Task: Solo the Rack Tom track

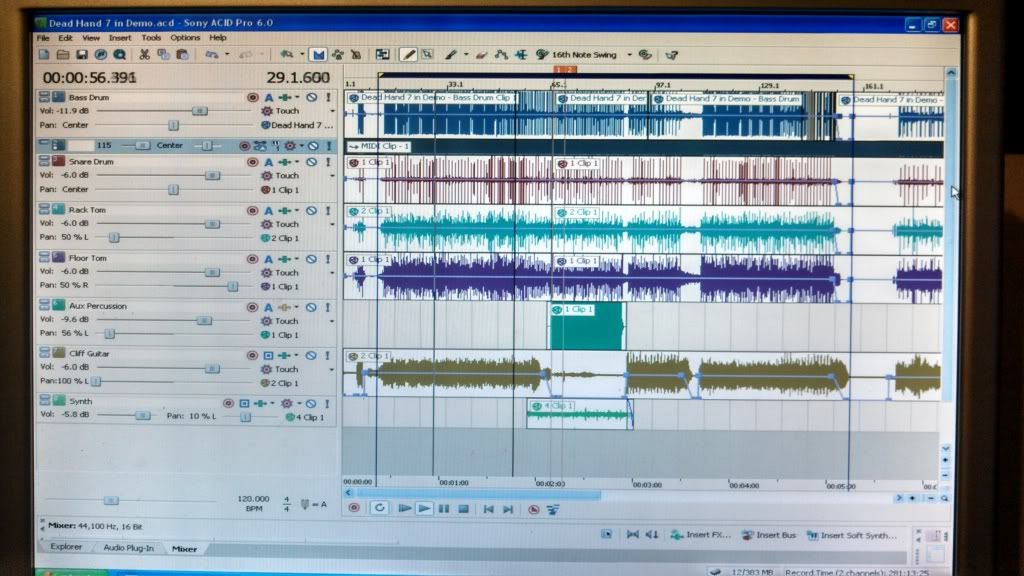Action: 328,210
